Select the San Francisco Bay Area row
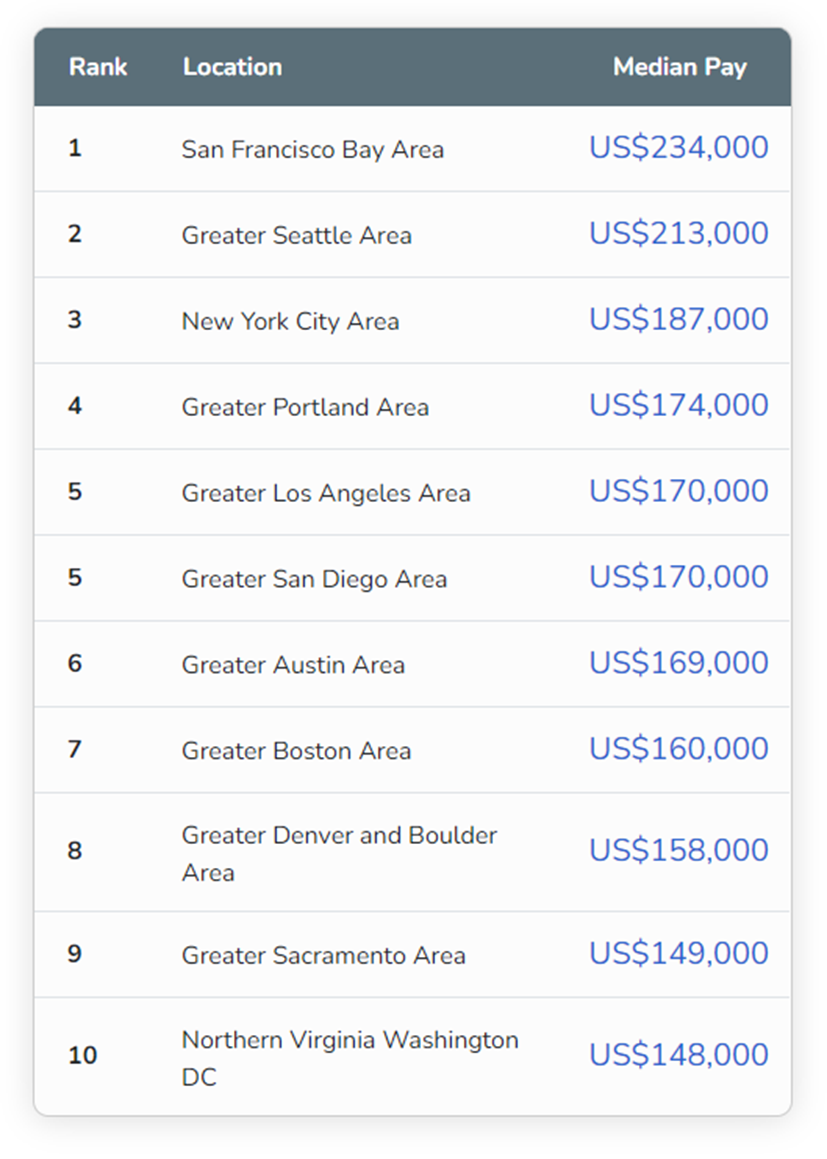 coord(312,150)
